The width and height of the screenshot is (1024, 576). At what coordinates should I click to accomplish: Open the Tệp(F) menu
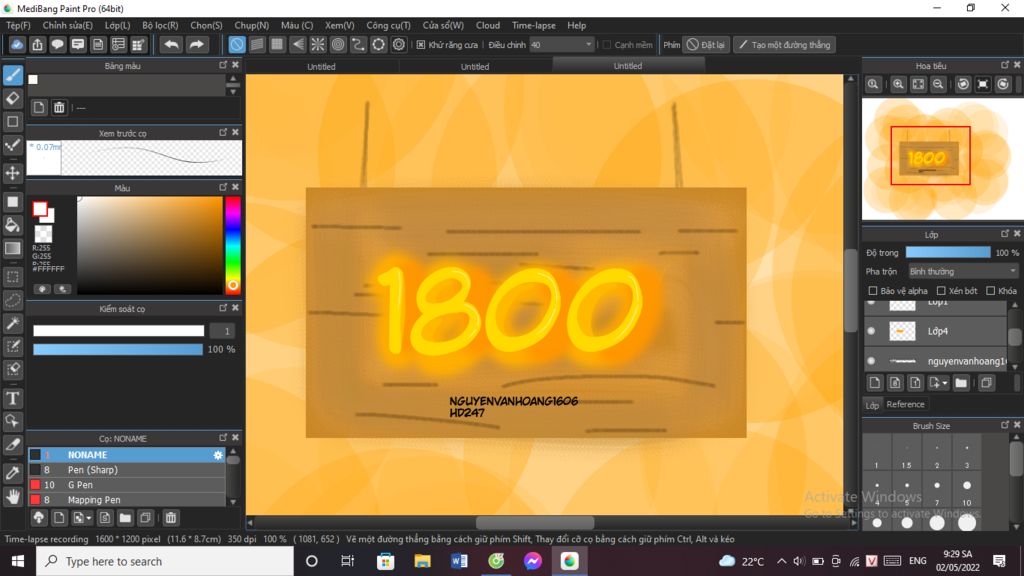click(18, 25)
